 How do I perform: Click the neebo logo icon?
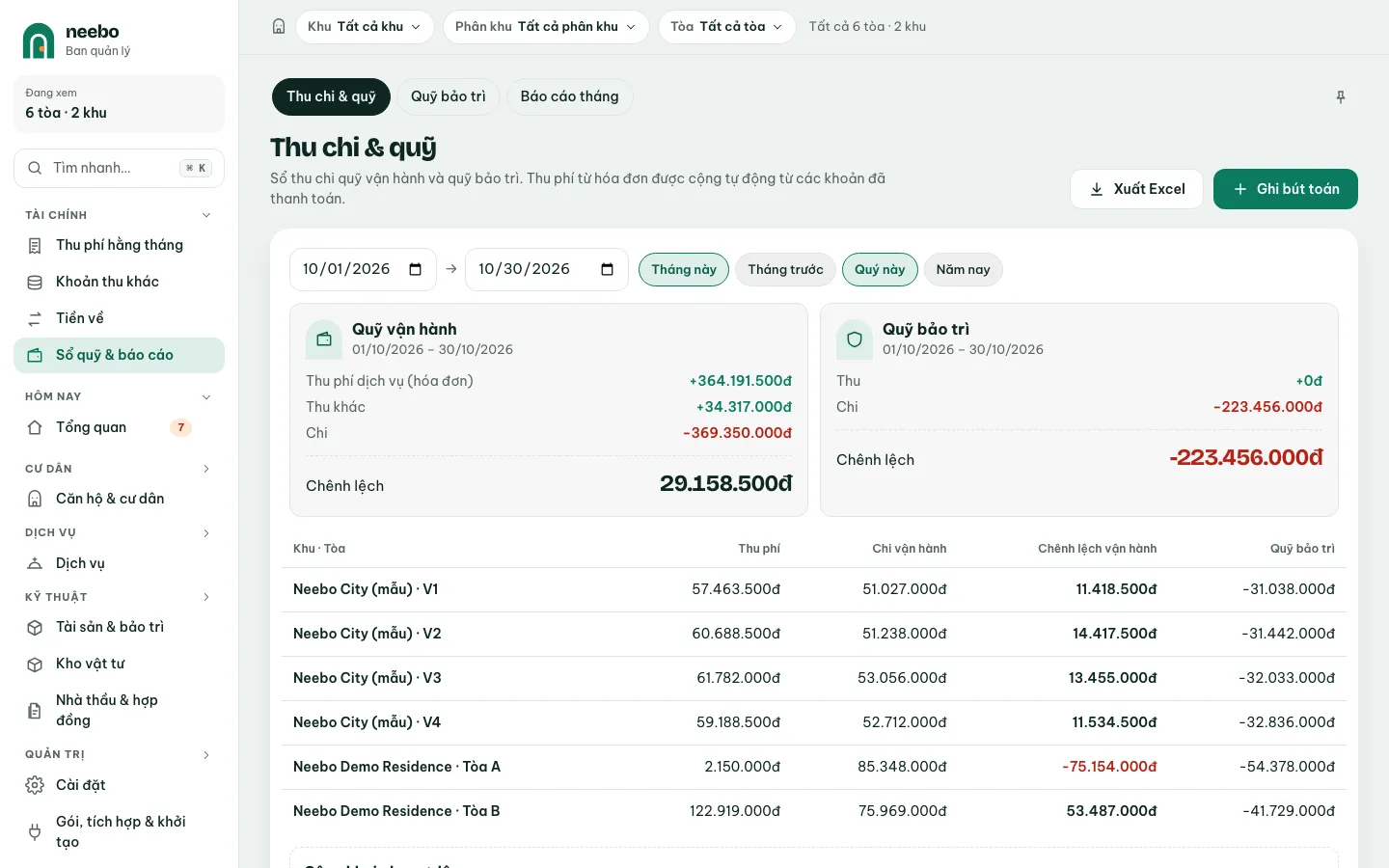pos(39,41)
